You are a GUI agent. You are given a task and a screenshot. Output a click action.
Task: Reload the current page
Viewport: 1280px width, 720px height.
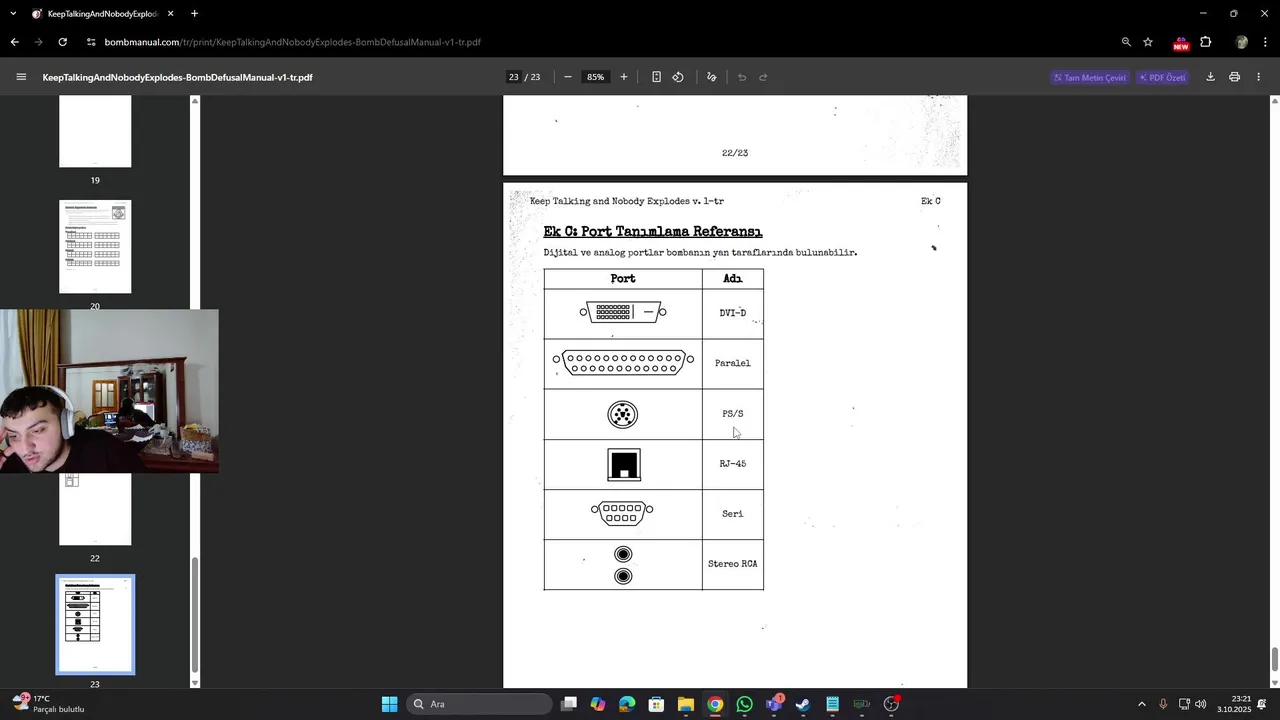click(x=62, y=42)
